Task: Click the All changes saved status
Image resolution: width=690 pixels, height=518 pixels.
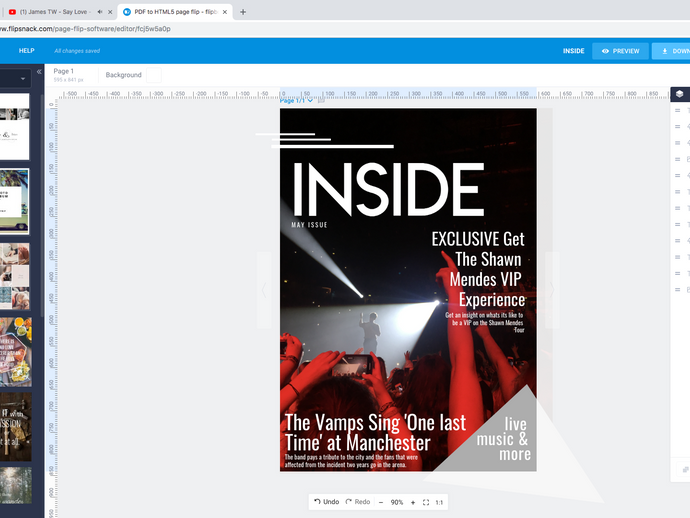Action: pos(77,51)
